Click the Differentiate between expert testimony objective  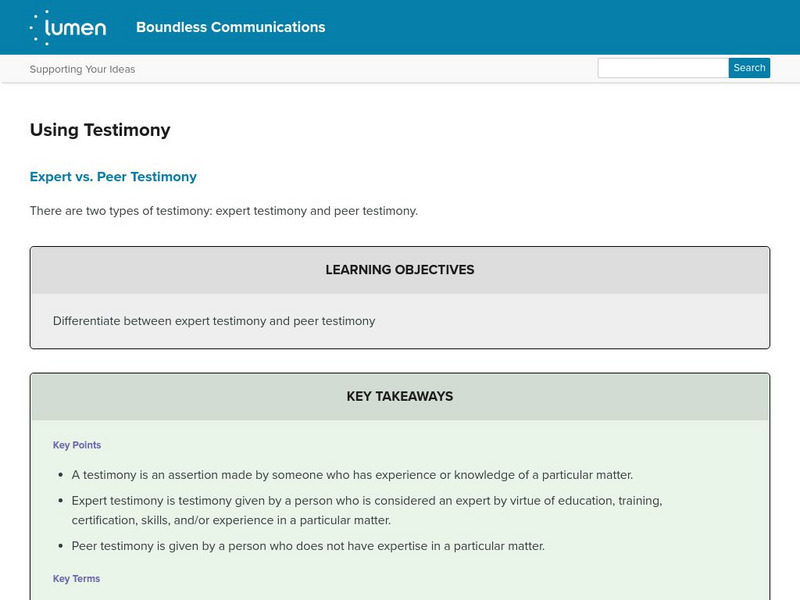[x=214, y=321]
